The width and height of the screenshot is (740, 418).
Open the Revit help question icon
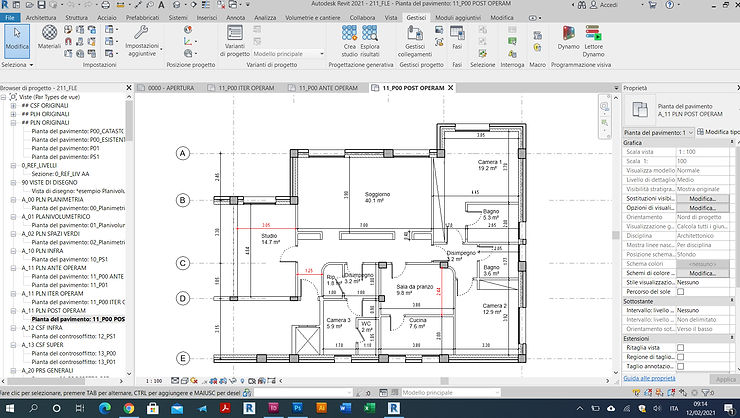(x=669, y=5)
